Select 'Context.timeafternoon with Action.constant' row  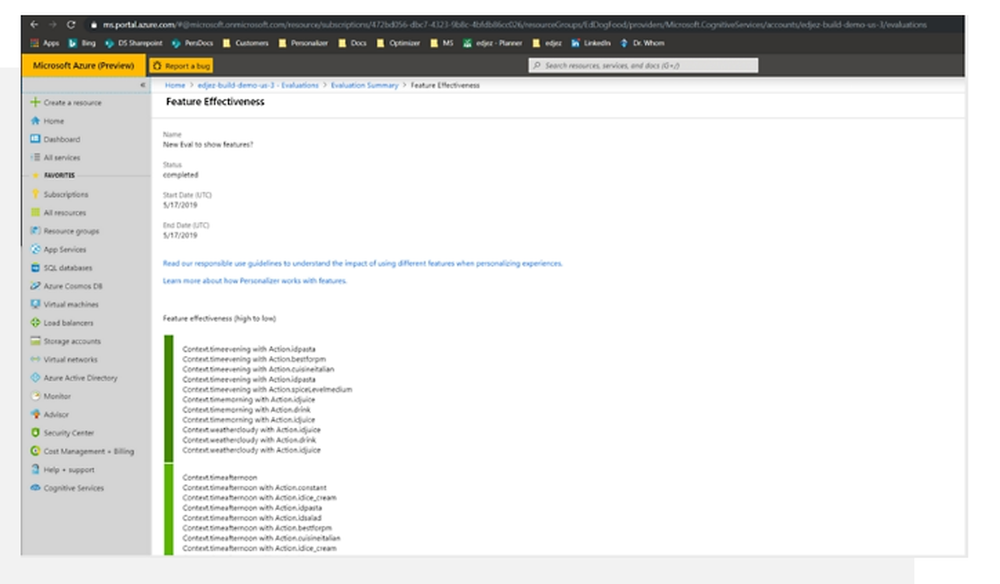pyautogui.click(x=254, y=488)
